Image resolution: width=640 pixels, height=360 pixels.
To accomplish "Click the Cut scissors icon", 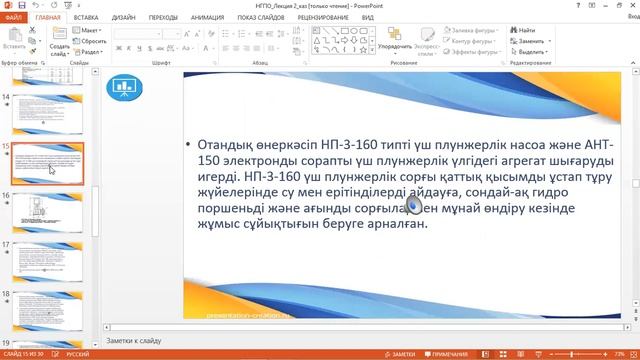I will click(x=32, y=30).
